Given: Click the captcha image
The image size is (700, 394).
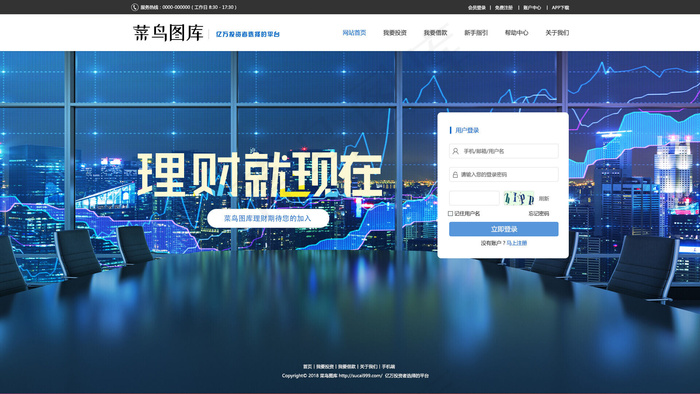Looking at the screenshot, I should pos(519,198).
